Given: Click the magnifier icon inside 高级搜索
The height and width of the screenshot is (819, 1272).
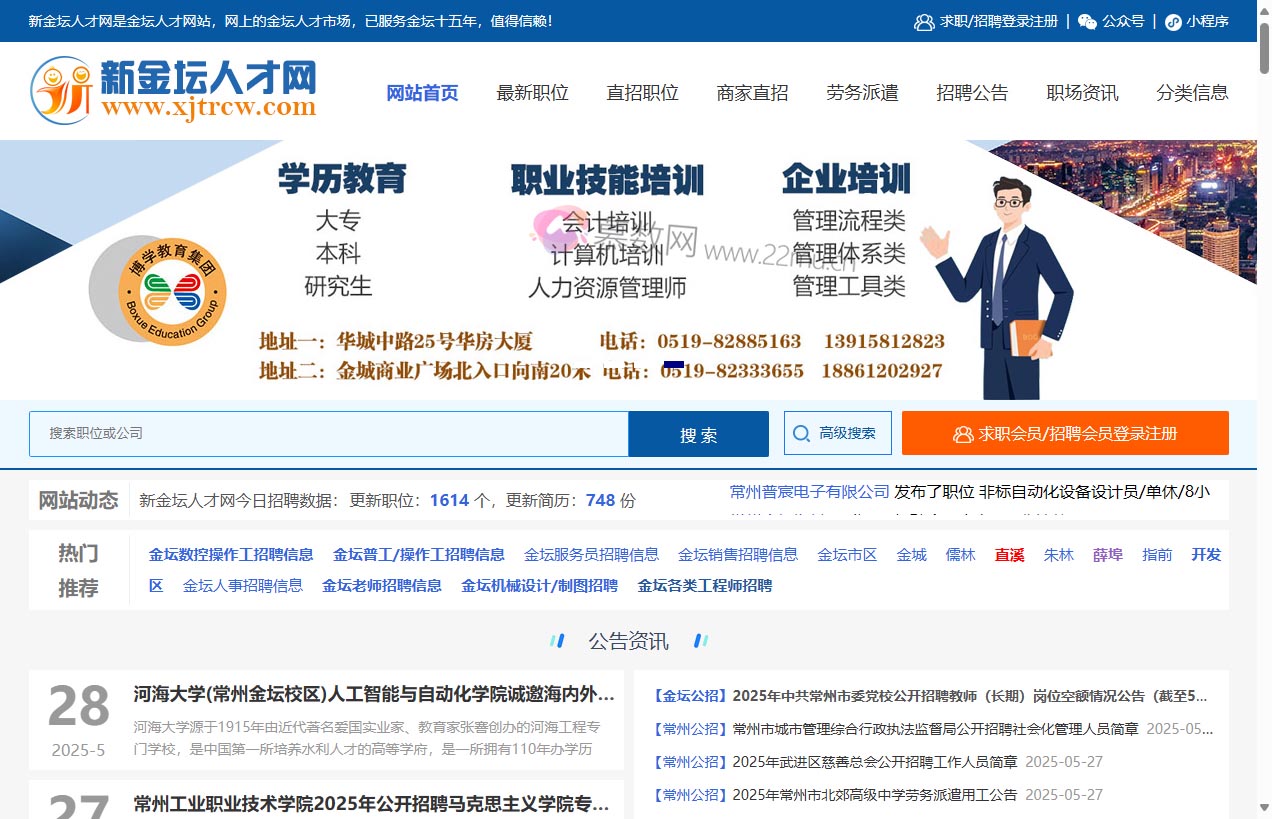Looking at the screenshot, I should pos(801,432).
